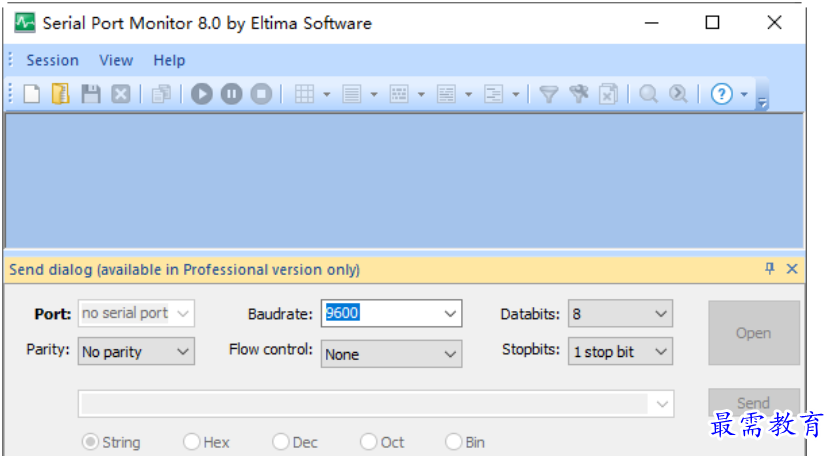This screenshot has height=456, width=832.
Task: Open settings tools icon in toolbar
Action: (578, 94)
